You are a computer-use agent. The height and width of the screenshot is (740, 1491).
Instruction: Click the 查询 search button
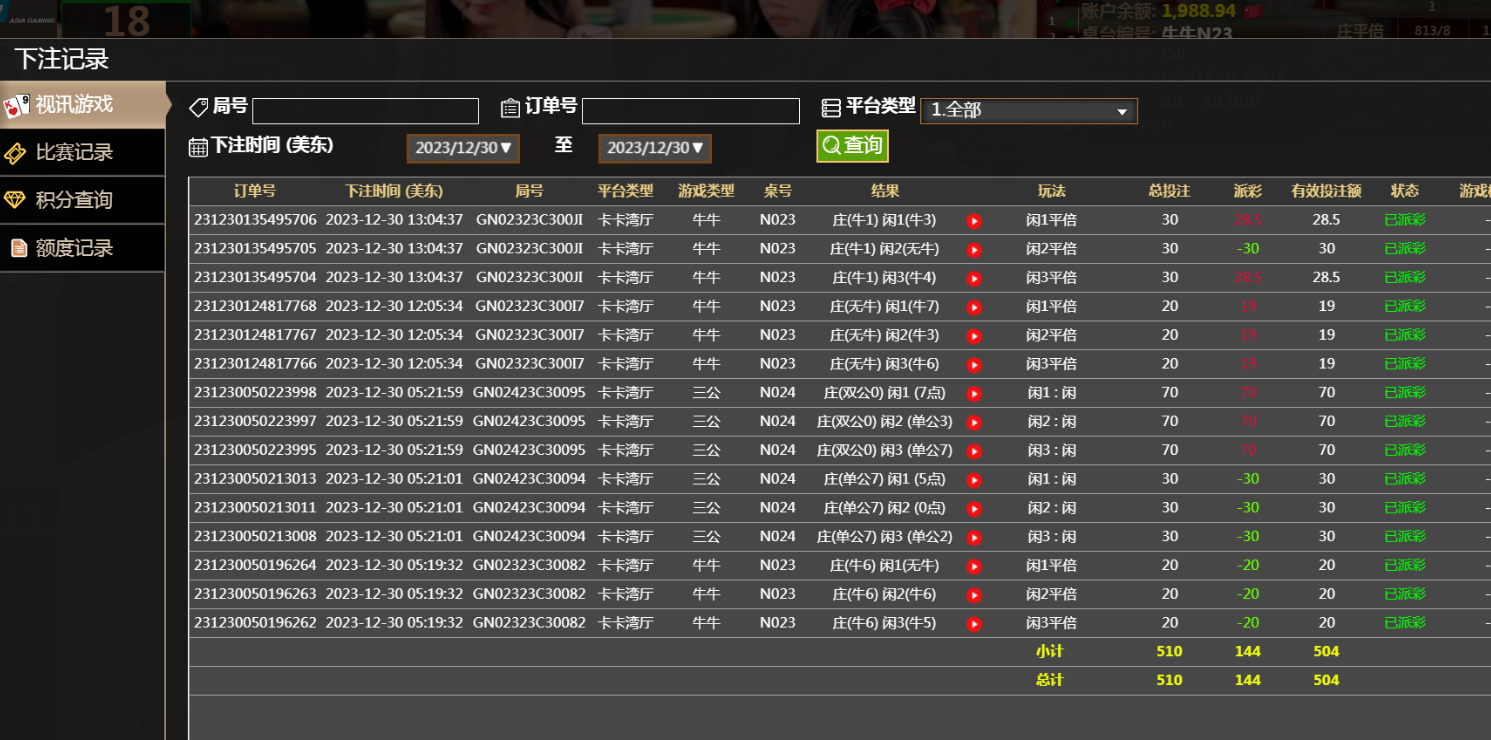coord(852,146)
